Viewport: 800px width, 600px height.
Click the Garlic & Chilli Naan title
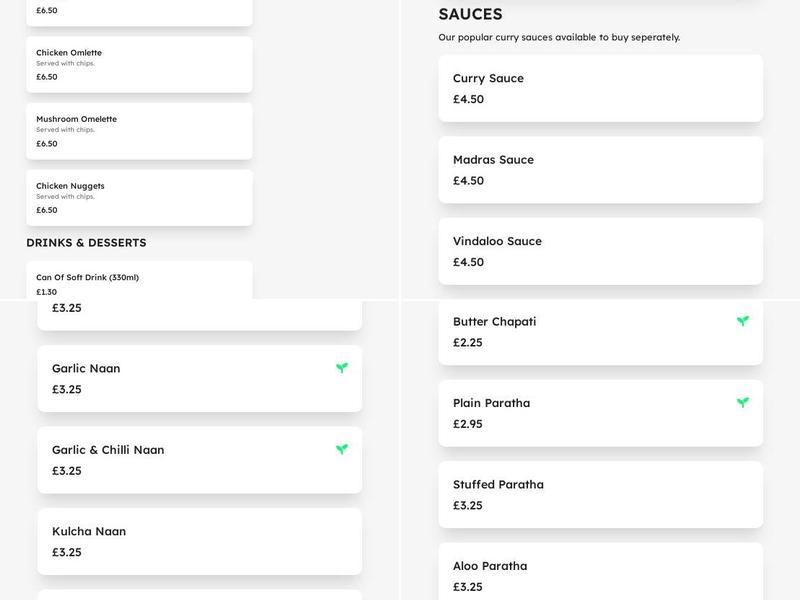click(108, 450)
